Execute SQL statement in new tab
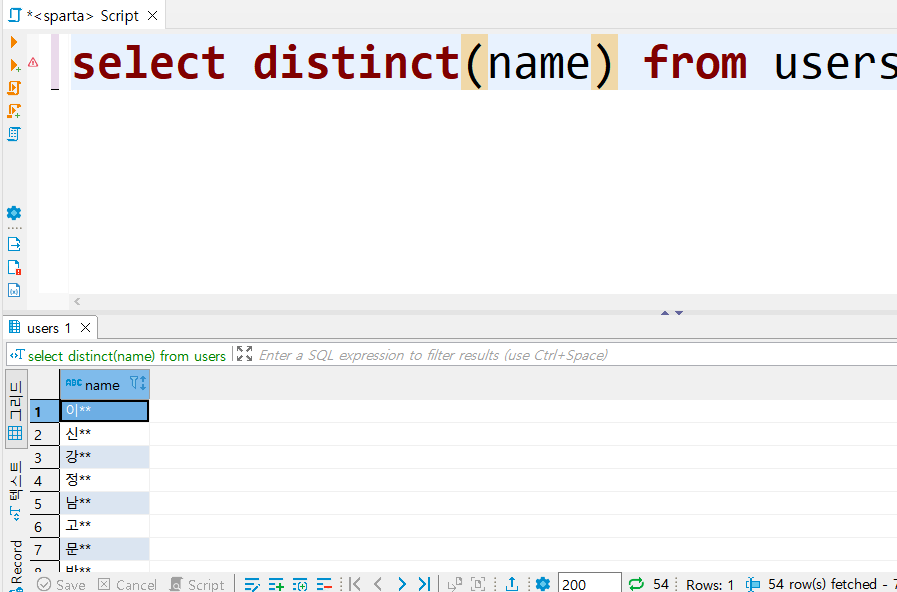897x592 pixels. click(15, 65)
